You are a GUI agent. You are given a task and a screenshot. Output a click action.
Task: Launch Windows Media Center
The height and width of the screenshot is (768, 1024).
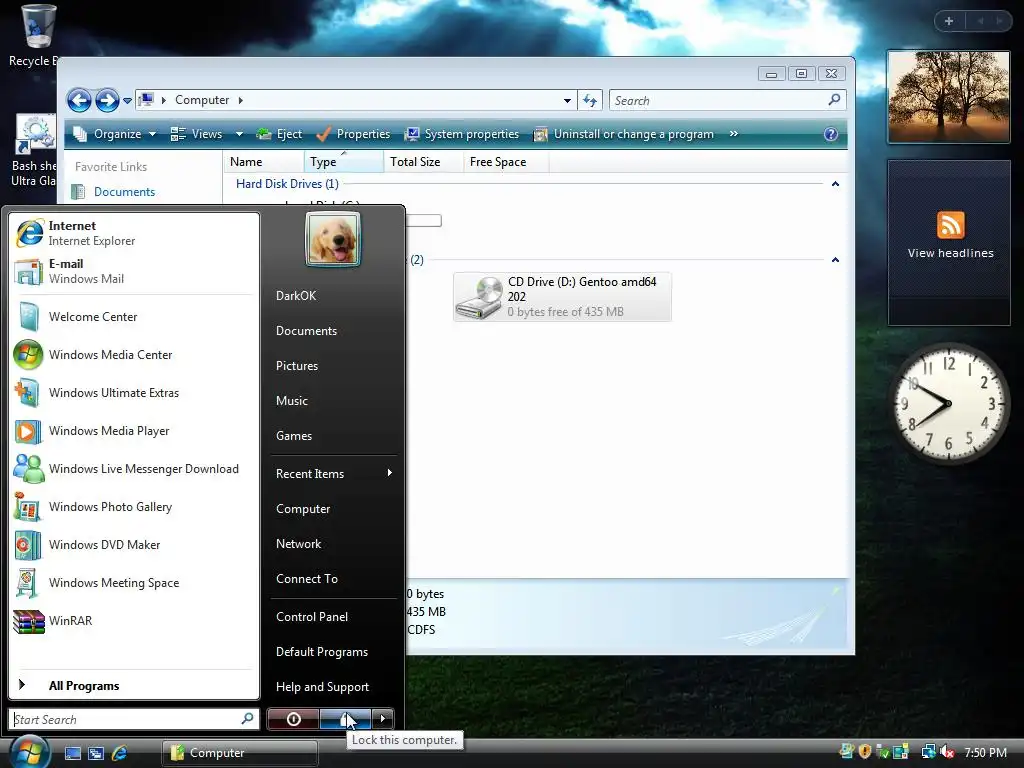pyautogui.click(x=134, y=355)
